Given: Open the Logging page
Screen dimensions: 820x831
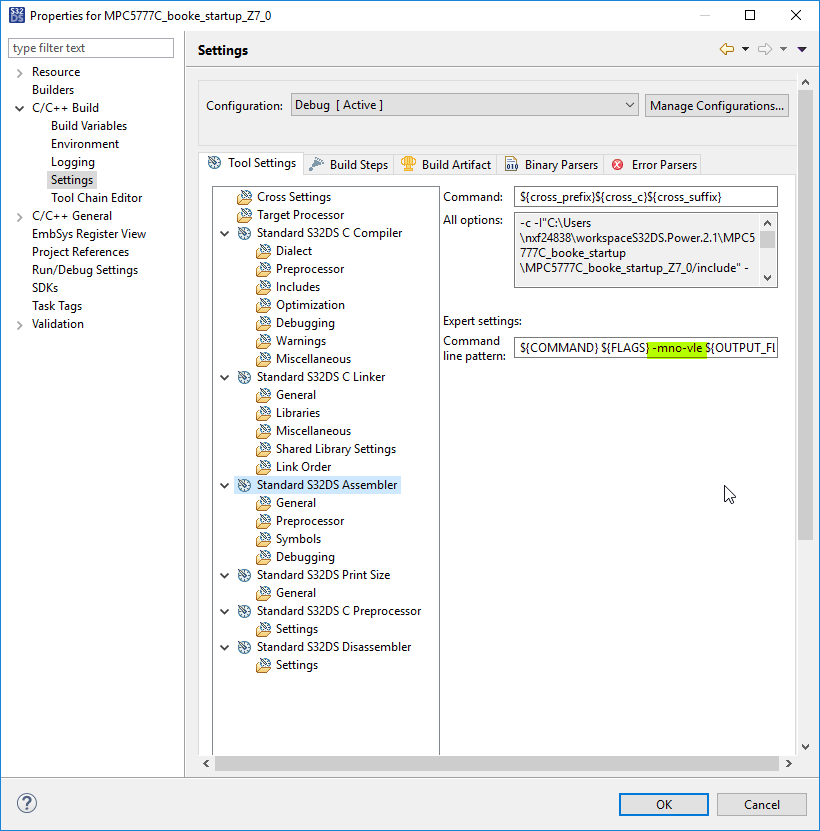Looking at the screenshot, I should pos(73,162).
